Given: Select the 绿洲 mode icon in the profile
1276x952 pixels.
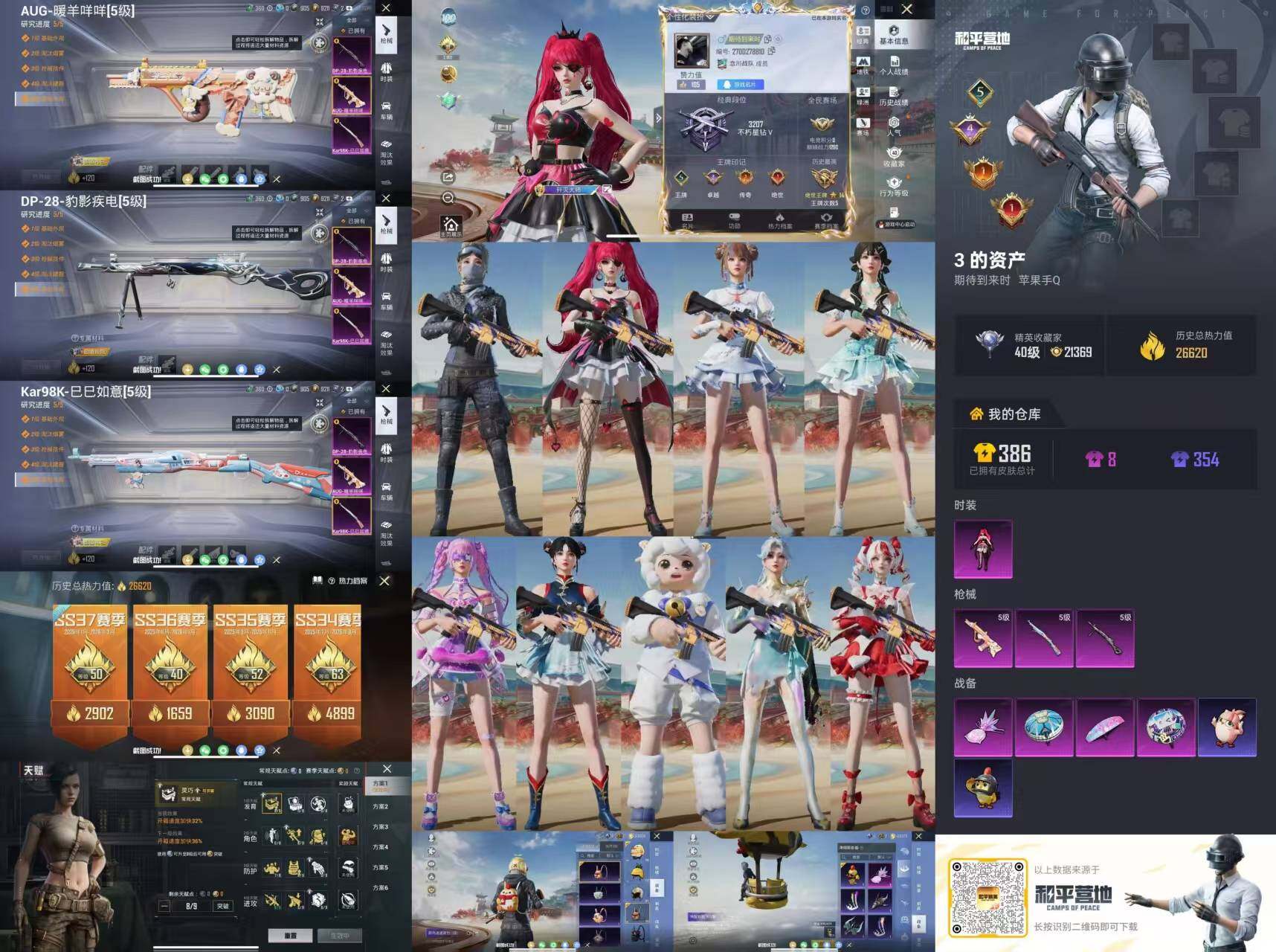Looking at the screenshot, I should point(863,96).
